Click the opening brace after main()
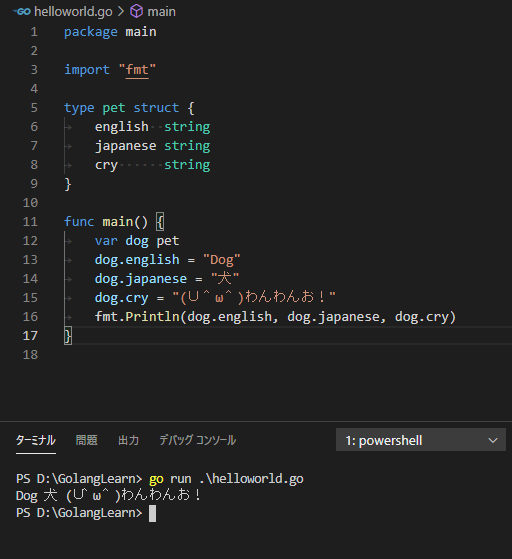The width and height of the screenshot is (512, 559). point(160,222)
